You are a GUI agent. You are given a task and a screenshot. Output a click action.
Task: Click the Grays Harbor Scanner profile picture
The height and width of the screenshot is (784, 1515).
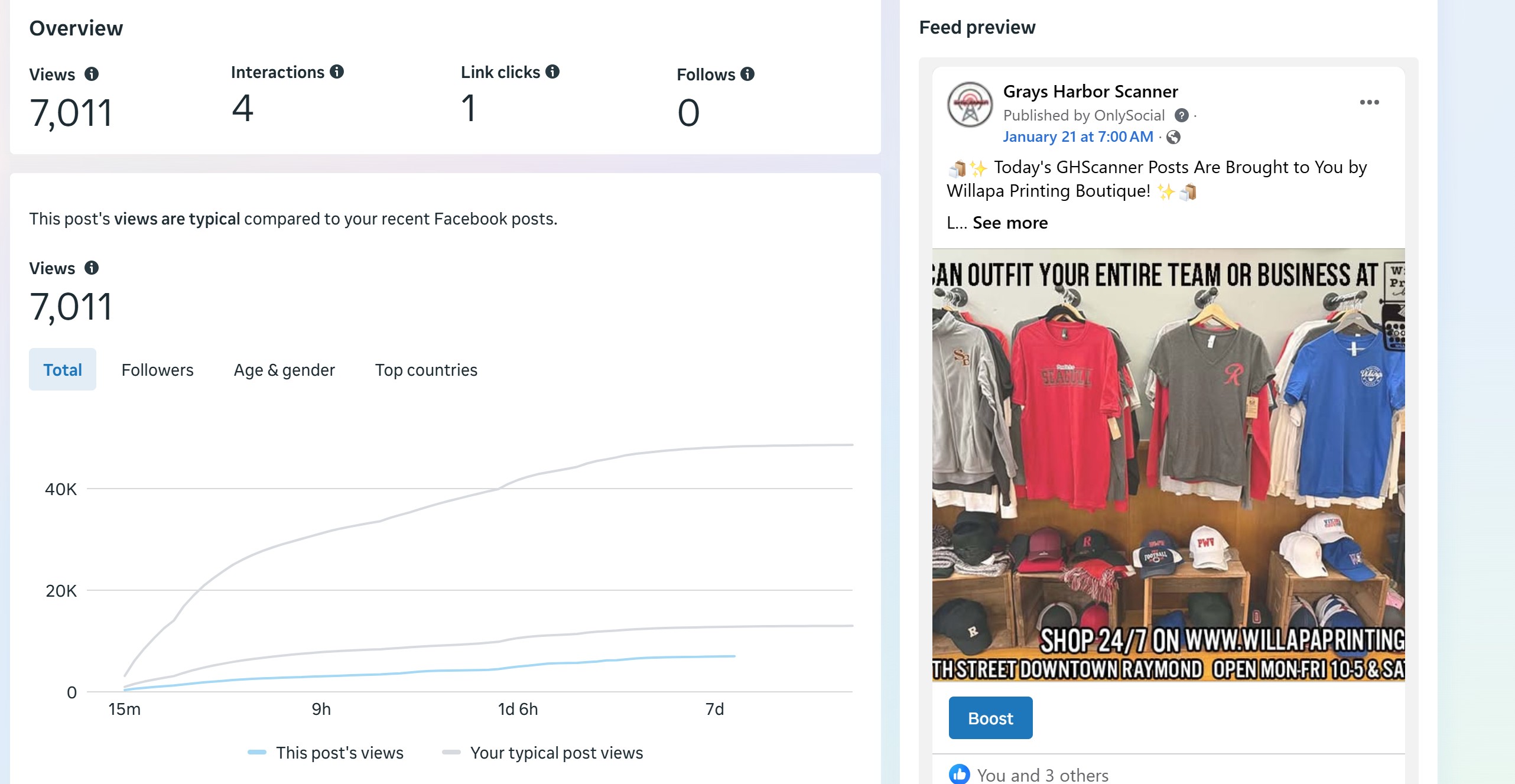pos(970,105)
